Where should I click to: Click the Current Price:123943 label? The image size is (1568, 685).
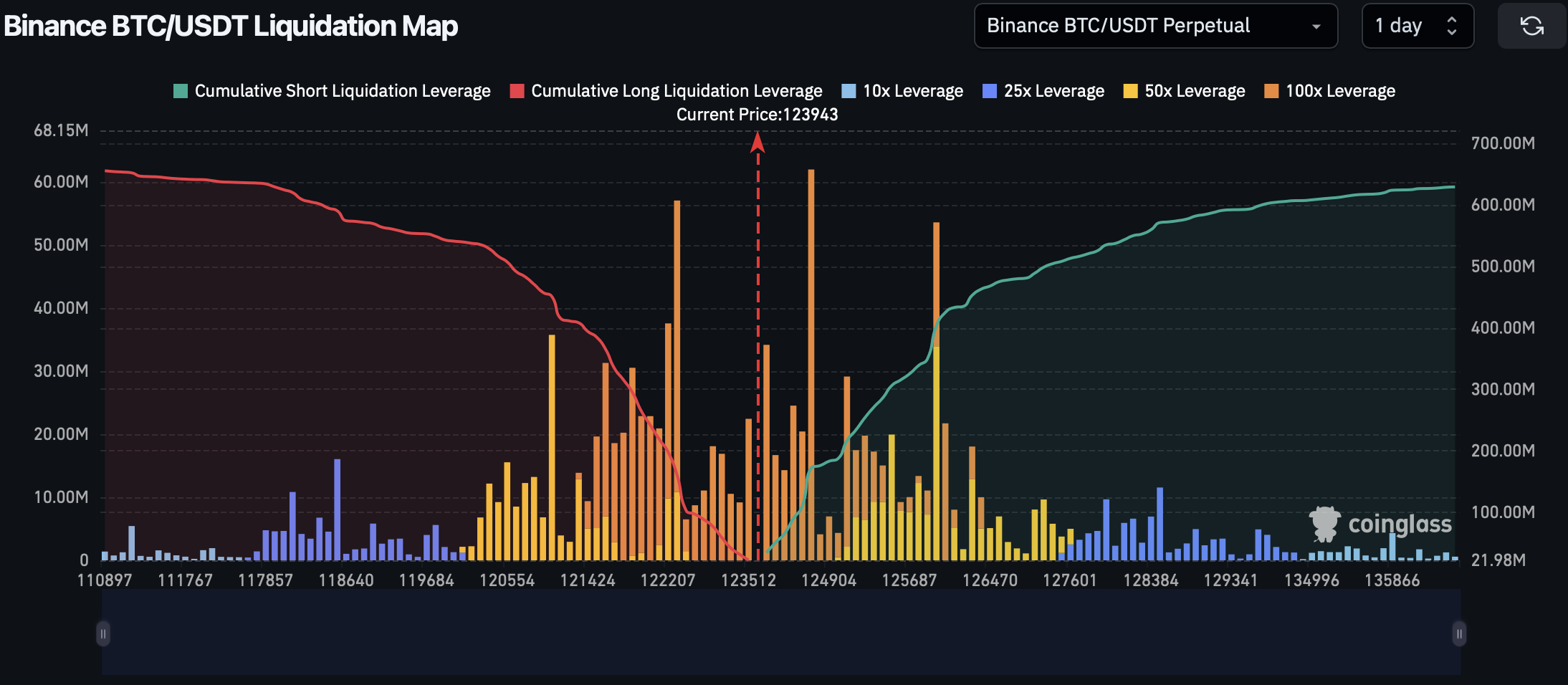[757, 115]
